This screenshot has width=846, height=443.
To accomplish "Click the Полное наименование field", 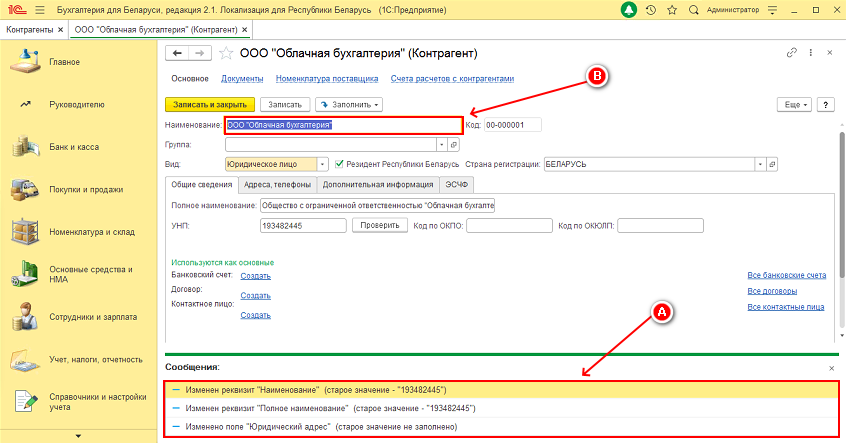I will [377, 206].
